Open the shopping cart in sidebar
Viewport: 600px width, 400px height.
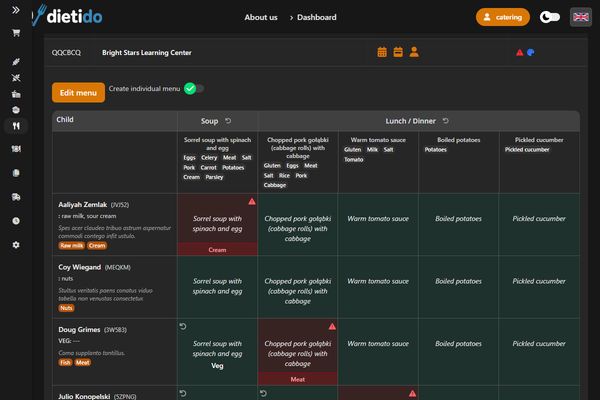pos(16,33)
